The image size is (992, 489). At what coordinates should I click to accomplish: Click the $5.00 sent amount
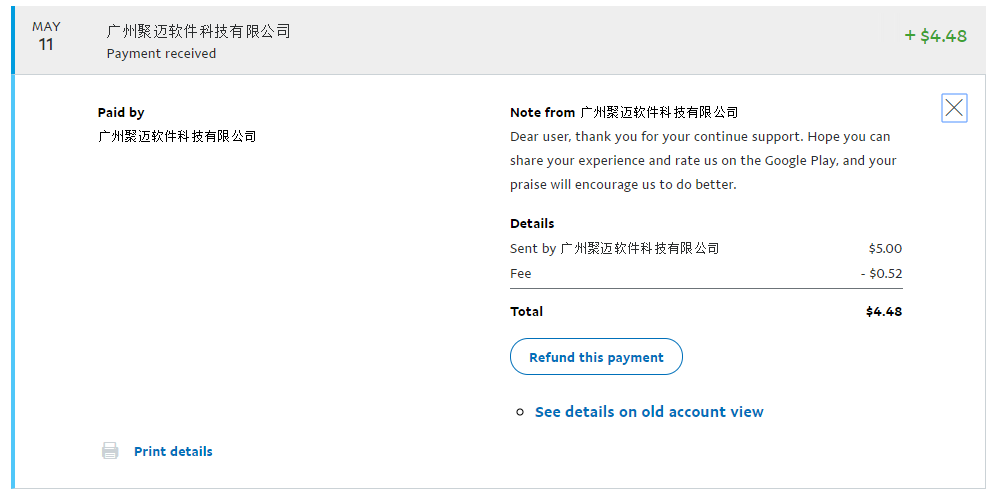coord(885,248)
